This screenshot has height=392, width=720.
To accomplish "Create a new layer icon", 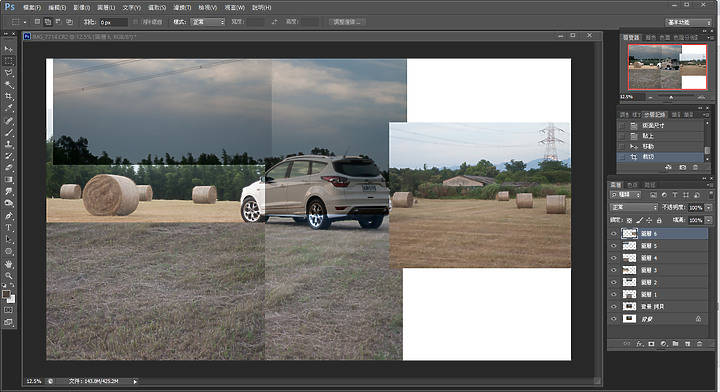I will pos(687,343).
